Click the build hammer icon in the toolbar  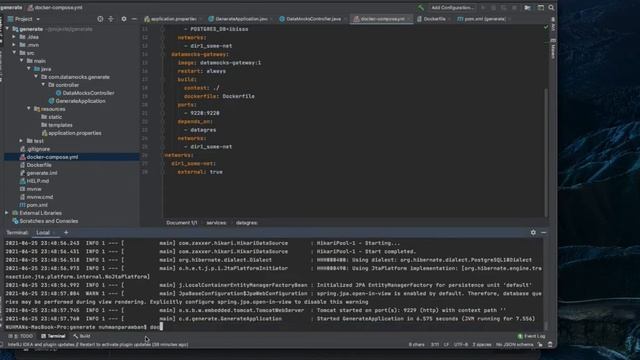click(421, 8)
